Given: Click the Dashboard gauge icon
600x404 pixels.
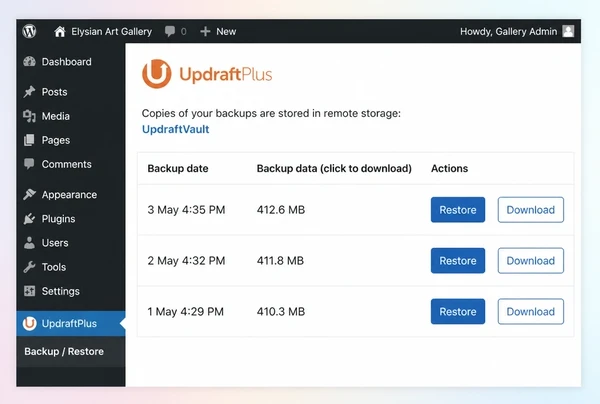Looking at the screenshot, I should pyautogui.click(x=29, y=62).
